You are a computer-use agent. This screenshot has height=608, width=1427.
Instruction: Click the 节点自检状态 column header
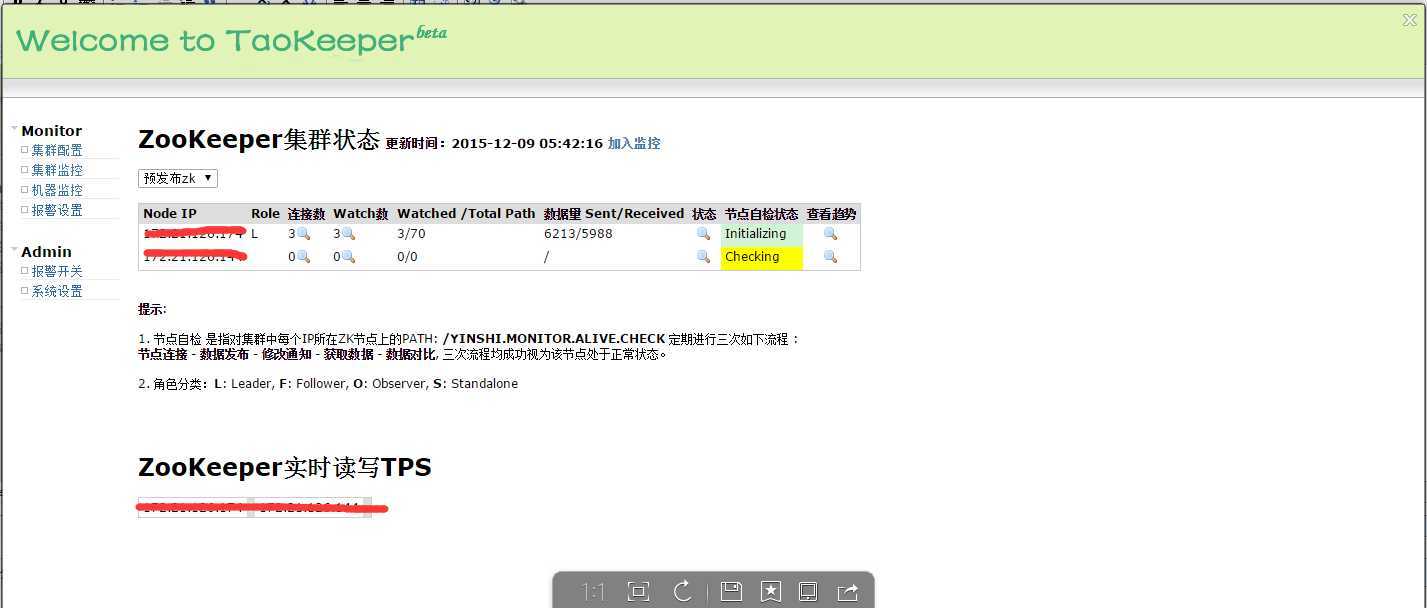point(761,214)
